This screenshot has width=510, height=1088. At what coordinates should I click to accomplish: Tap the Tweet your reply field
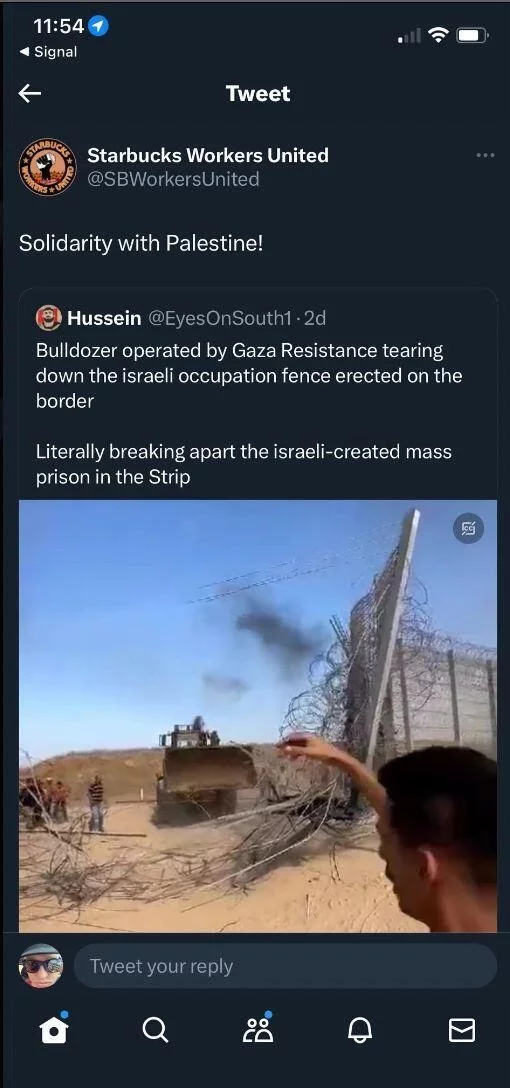point(285,966)
